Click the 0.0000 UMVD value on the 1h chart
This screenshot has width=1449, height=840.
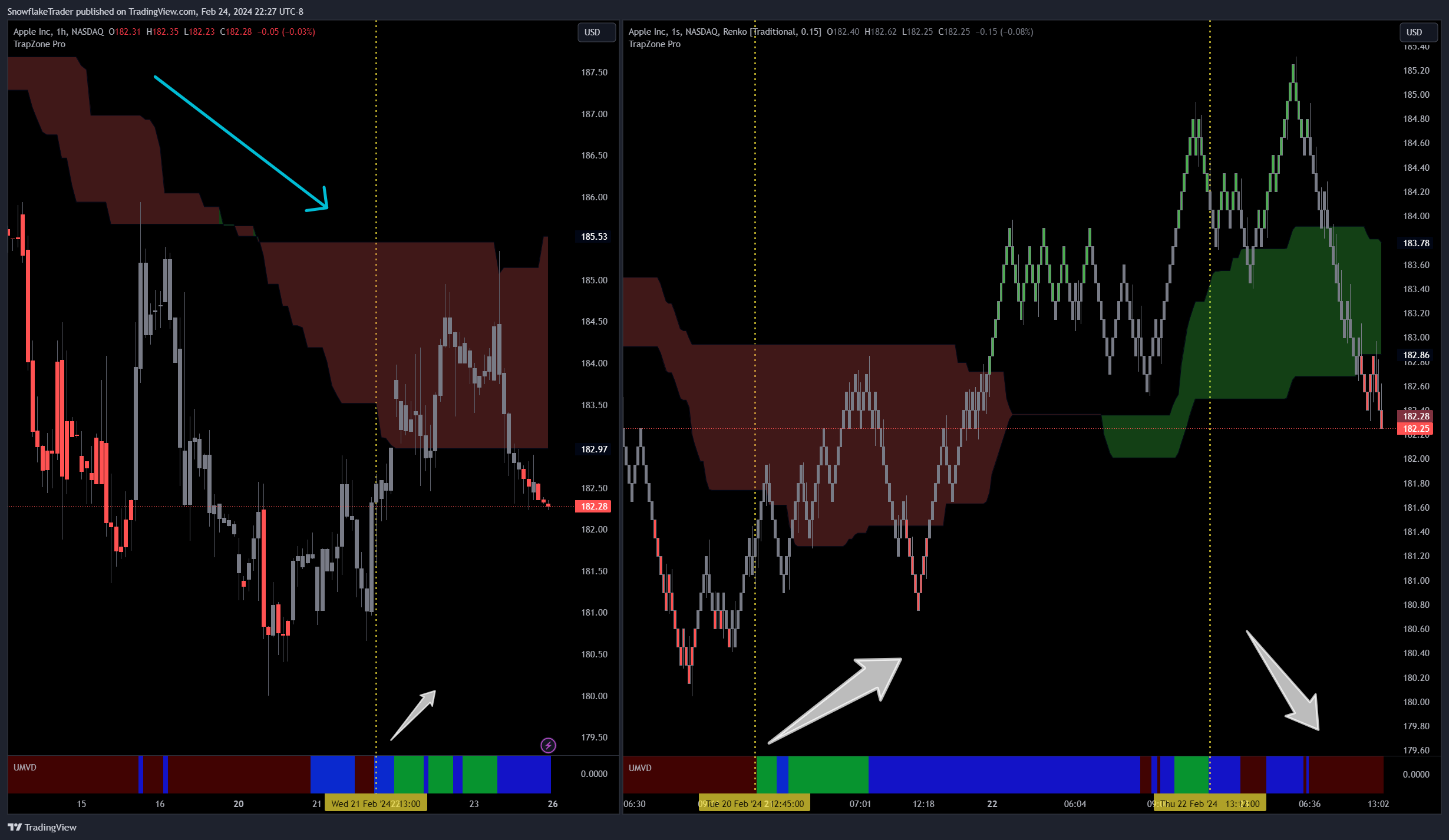coord(593,773)
